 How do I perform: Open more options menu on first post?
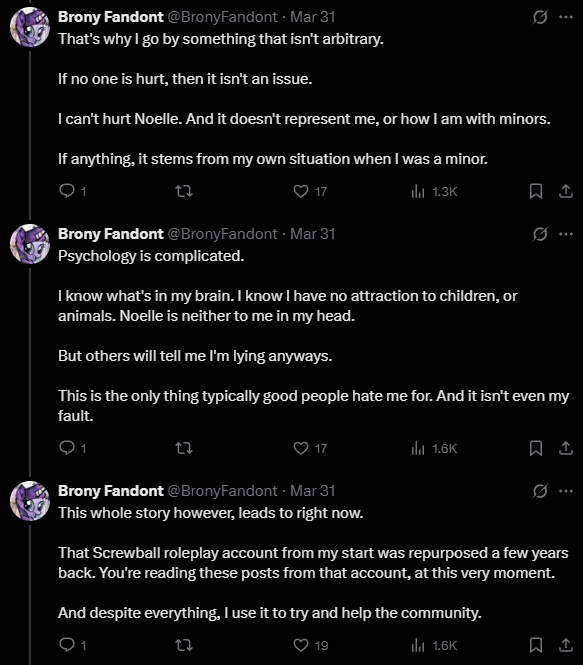[x=566, y=17]
